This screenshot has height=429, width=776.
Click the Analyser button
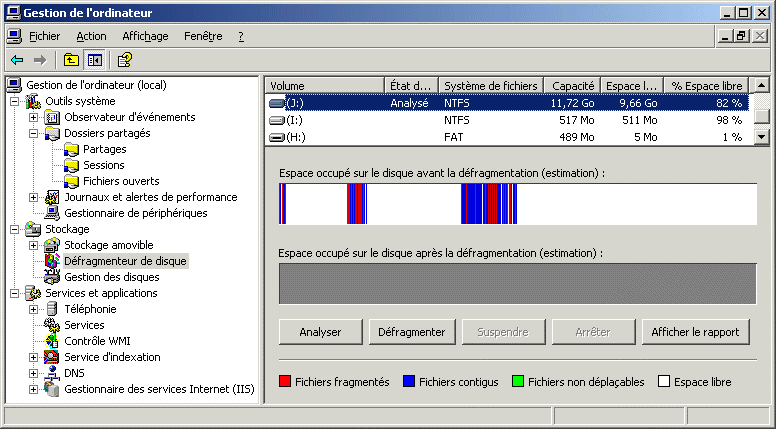pos(320,332)
